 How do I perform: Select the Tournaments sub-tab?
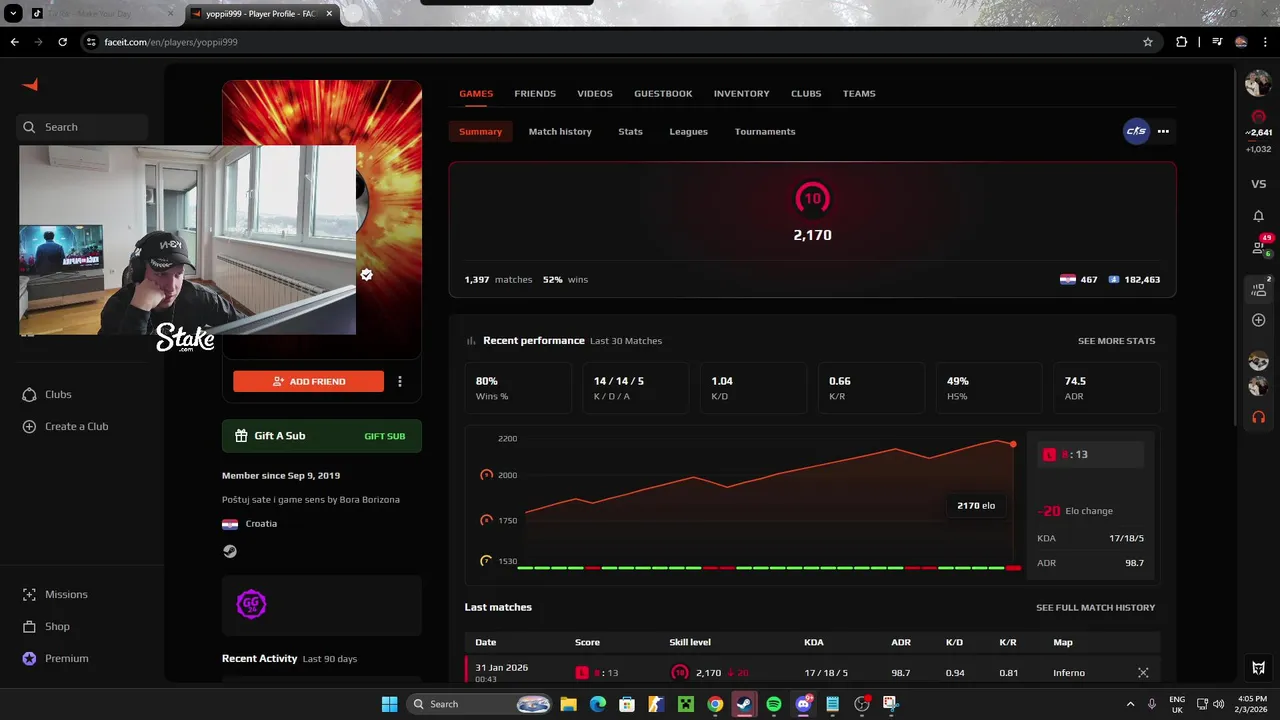pos(765,131)
